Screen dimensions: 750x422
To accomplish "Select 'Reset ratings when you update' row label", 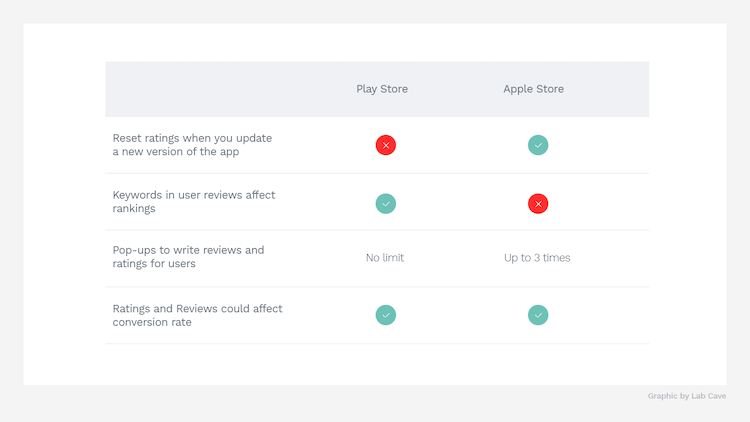I will click(x=192, y=138).
